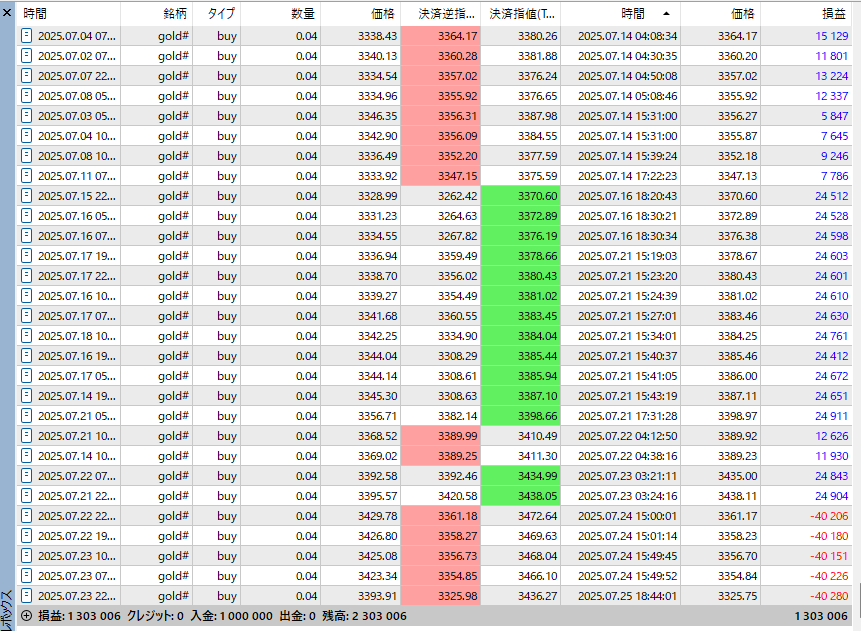861x631 pixels.
Task: Sort by the 決済指値 take profit header
Action: [x=521, y=13]
